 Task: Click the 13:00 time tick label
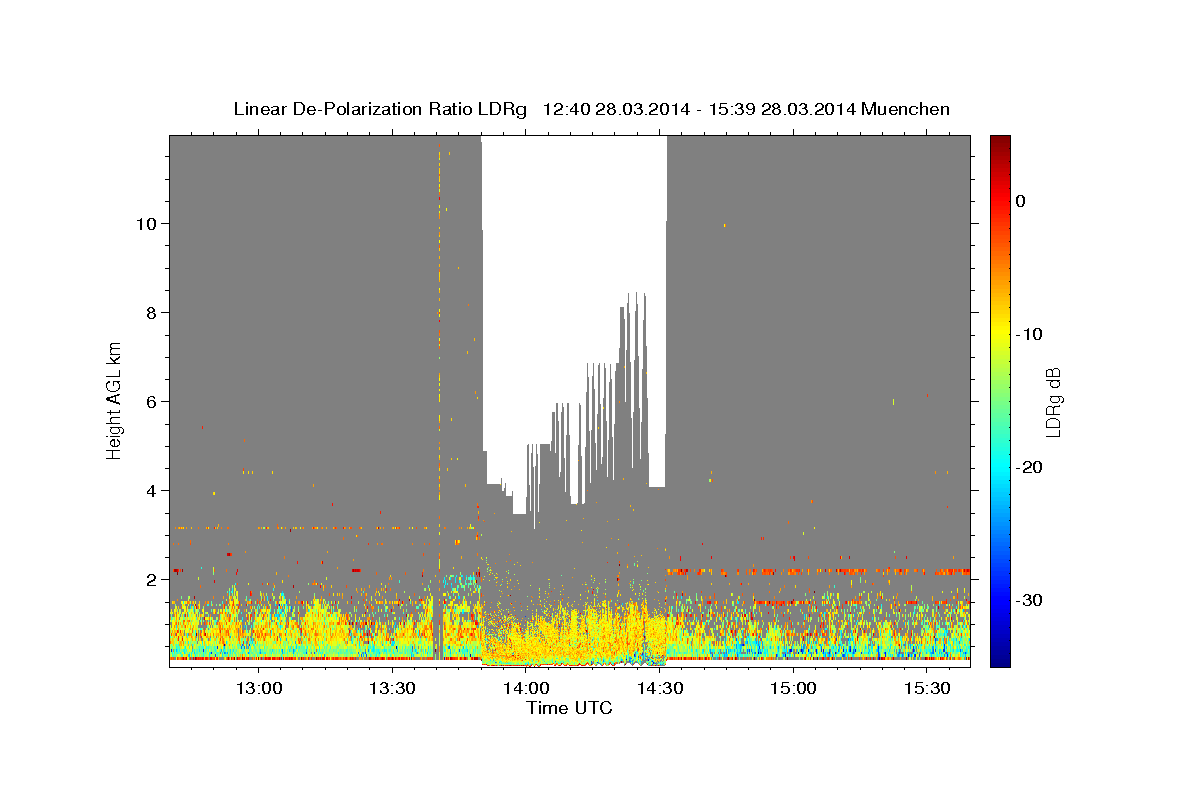[259, 688]
